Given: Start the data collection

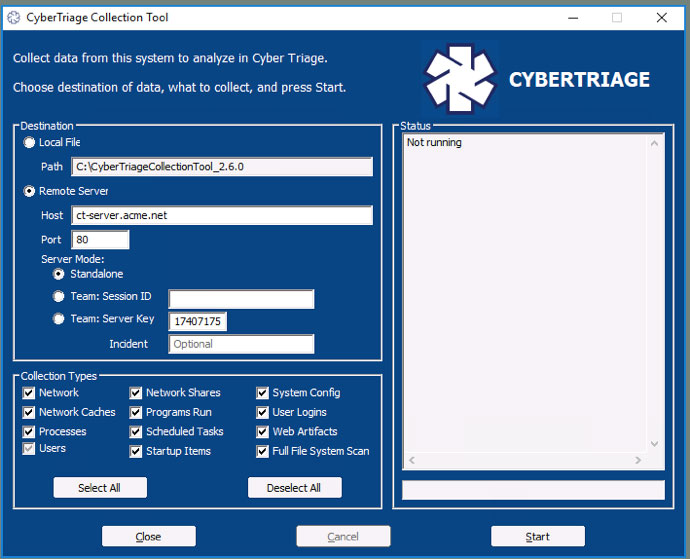Looking at the screenshot, I should pyautogui.click(x=538, y=537).
